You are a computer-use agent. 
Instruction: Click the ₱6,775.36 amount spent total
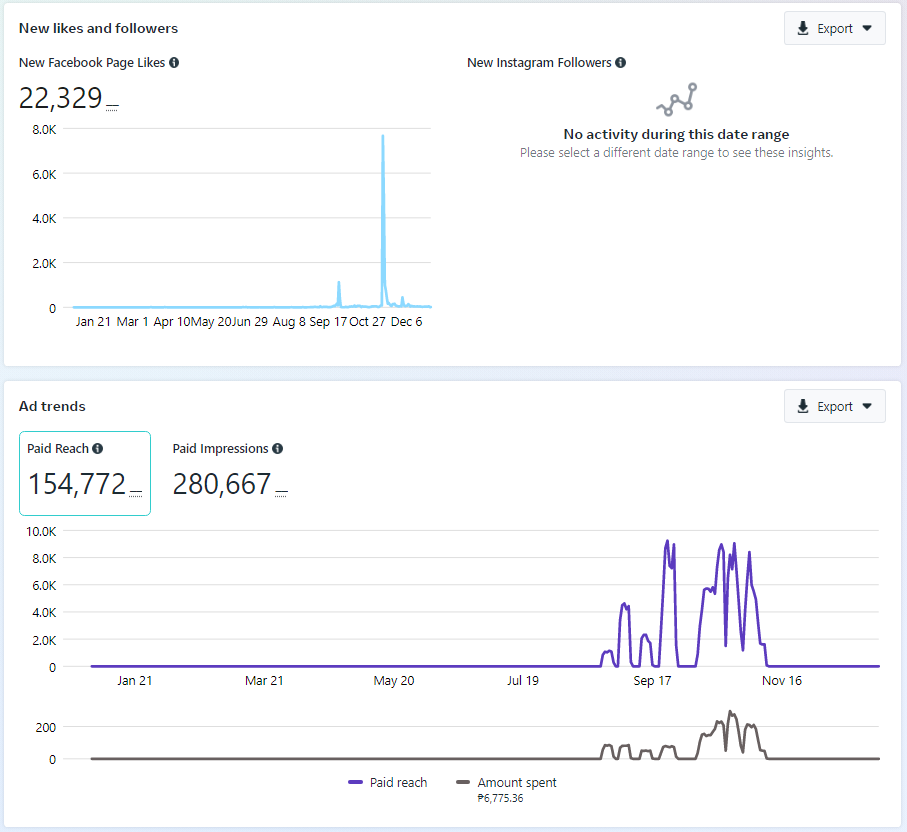(501, 798)
